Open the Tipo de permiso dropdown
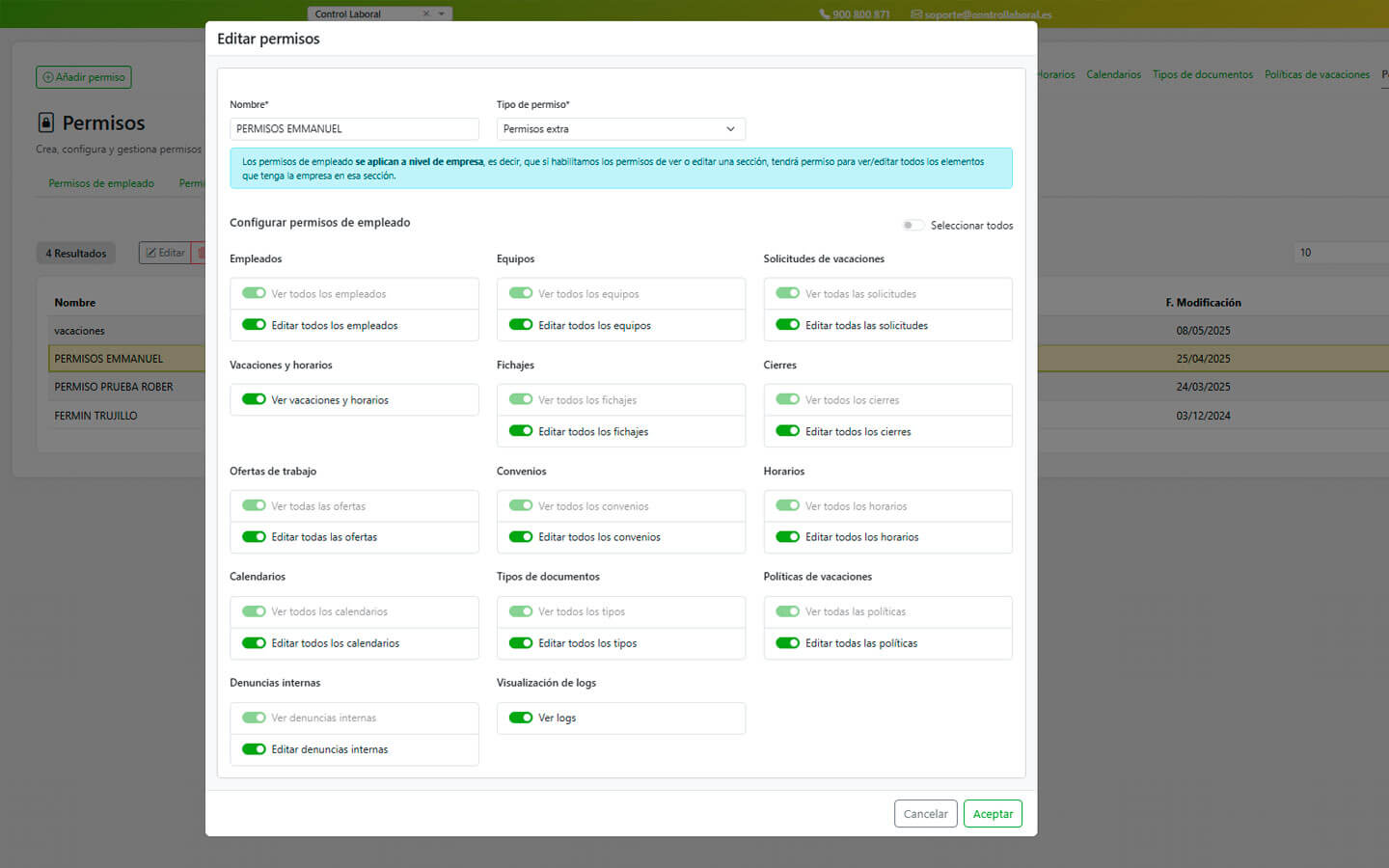The height and width of the screenshot is (868, 1389). (620, 129)
